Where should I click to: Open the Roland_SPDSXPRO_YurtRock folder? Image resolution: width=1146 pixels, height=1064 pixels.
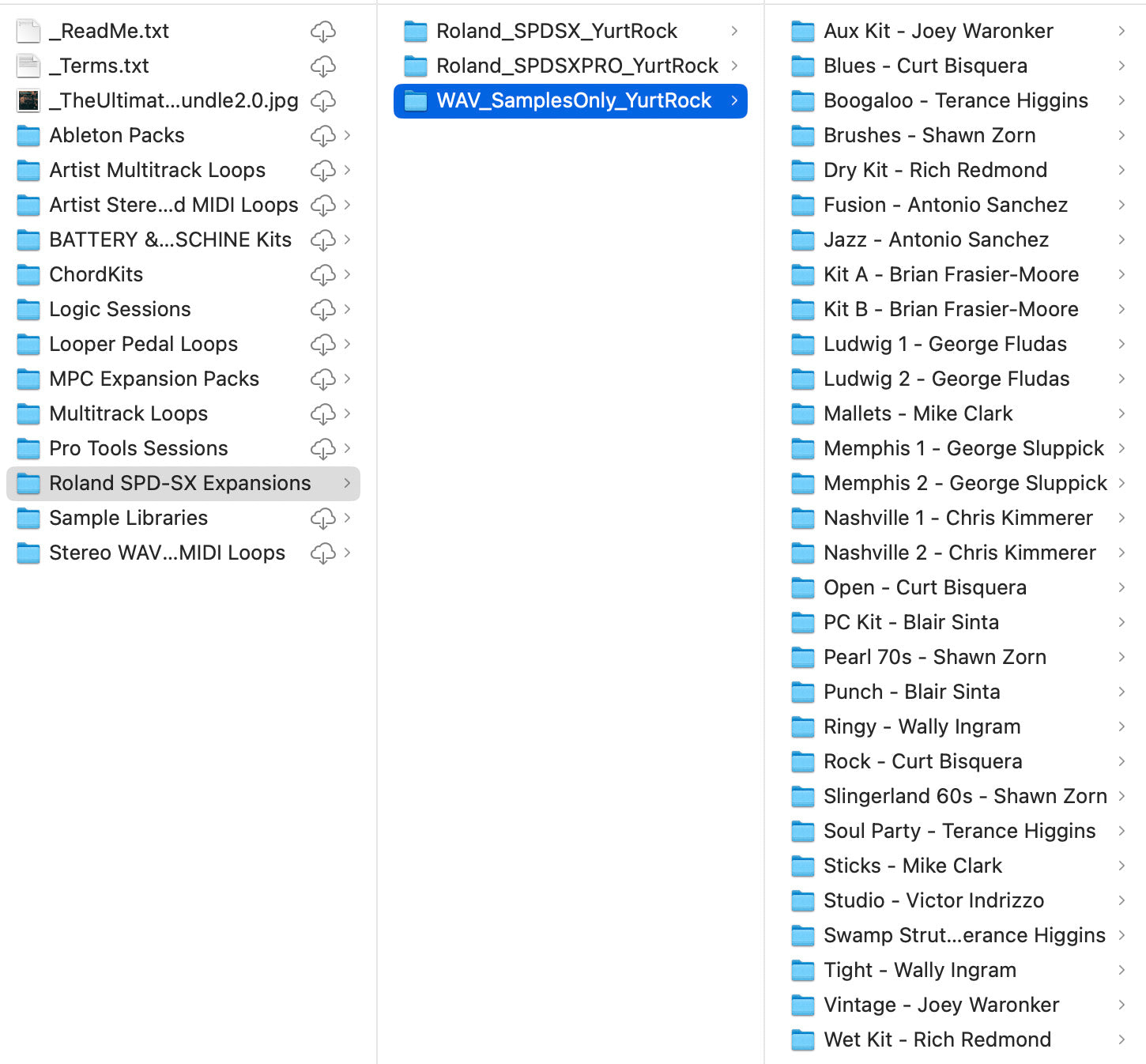click(x=571, y=66)
